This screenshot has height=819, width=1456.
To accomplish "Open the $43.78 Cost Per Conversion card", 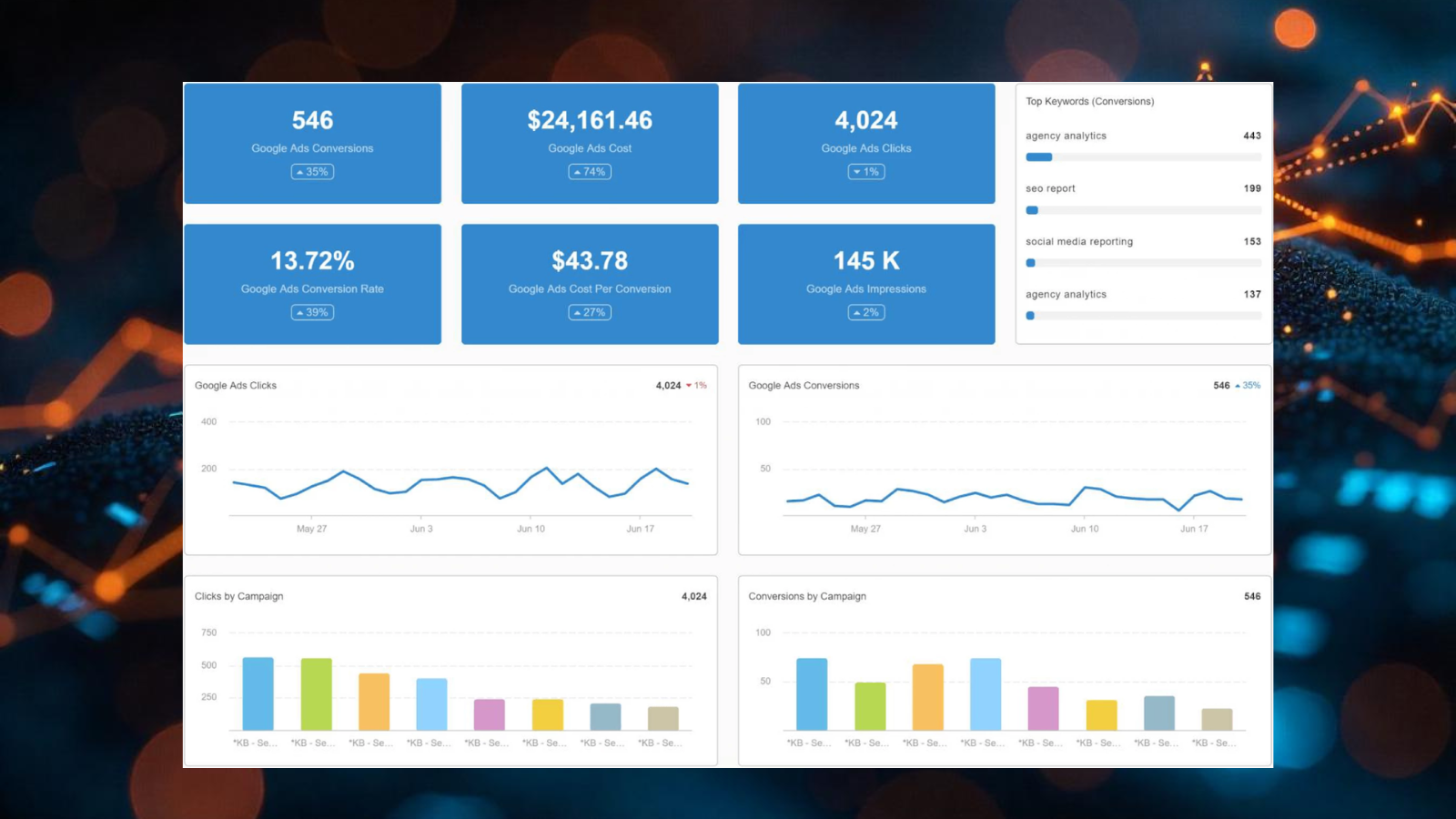I will [590, 284].
